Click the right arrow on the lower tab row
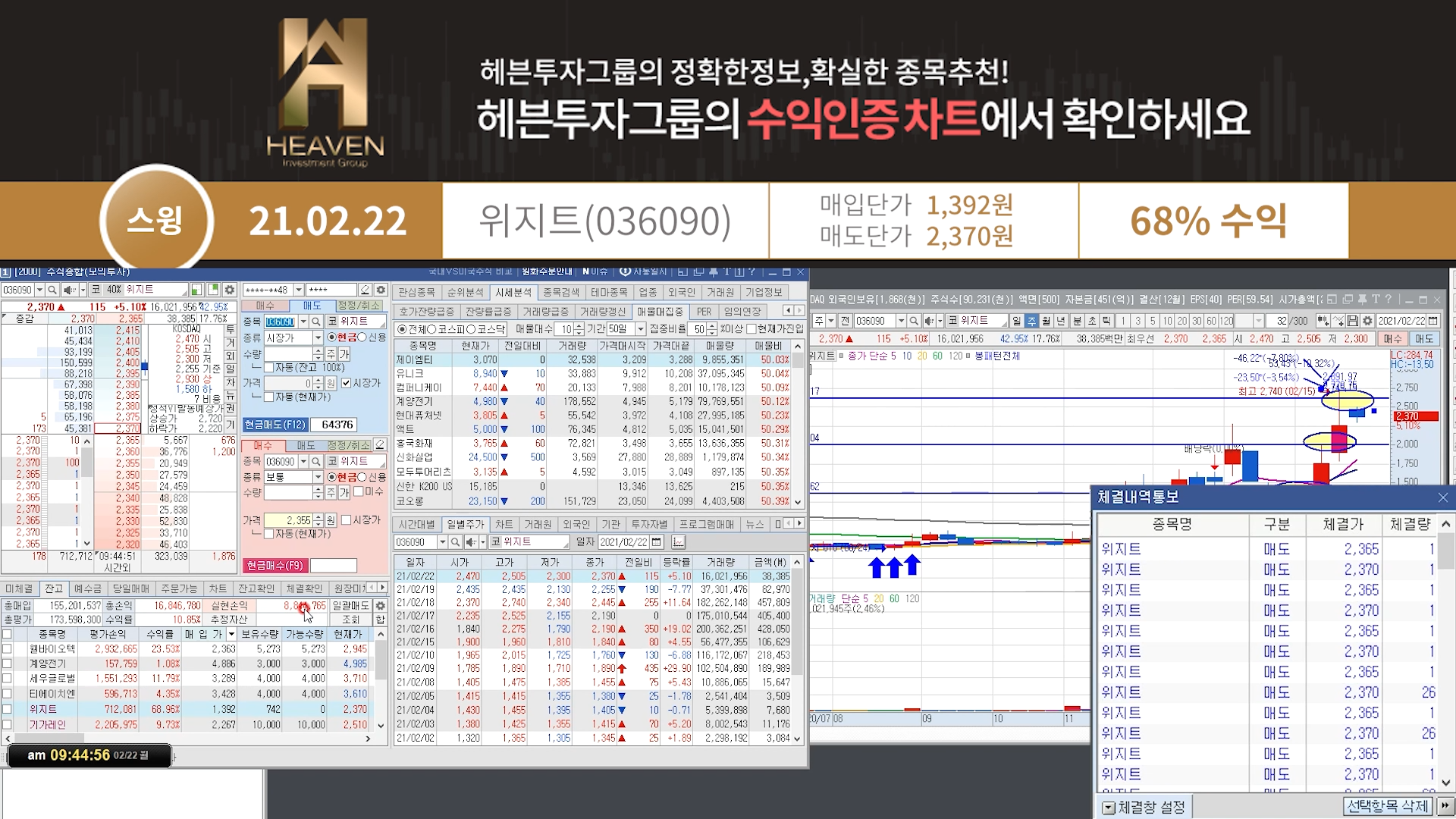 [x=799, y=524]
